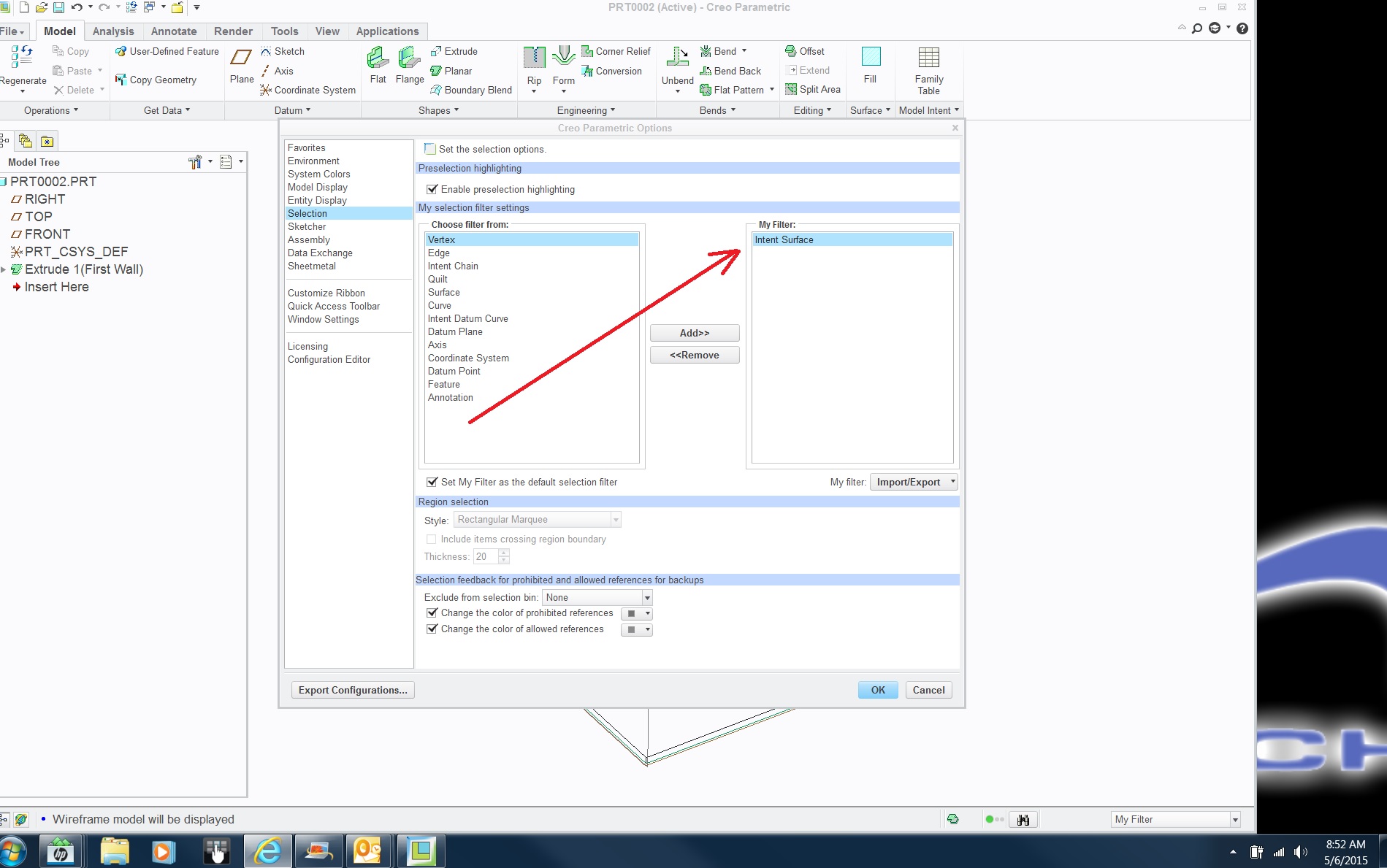Toggle Enable preselection highlighting checkbox

pos(432,189)
